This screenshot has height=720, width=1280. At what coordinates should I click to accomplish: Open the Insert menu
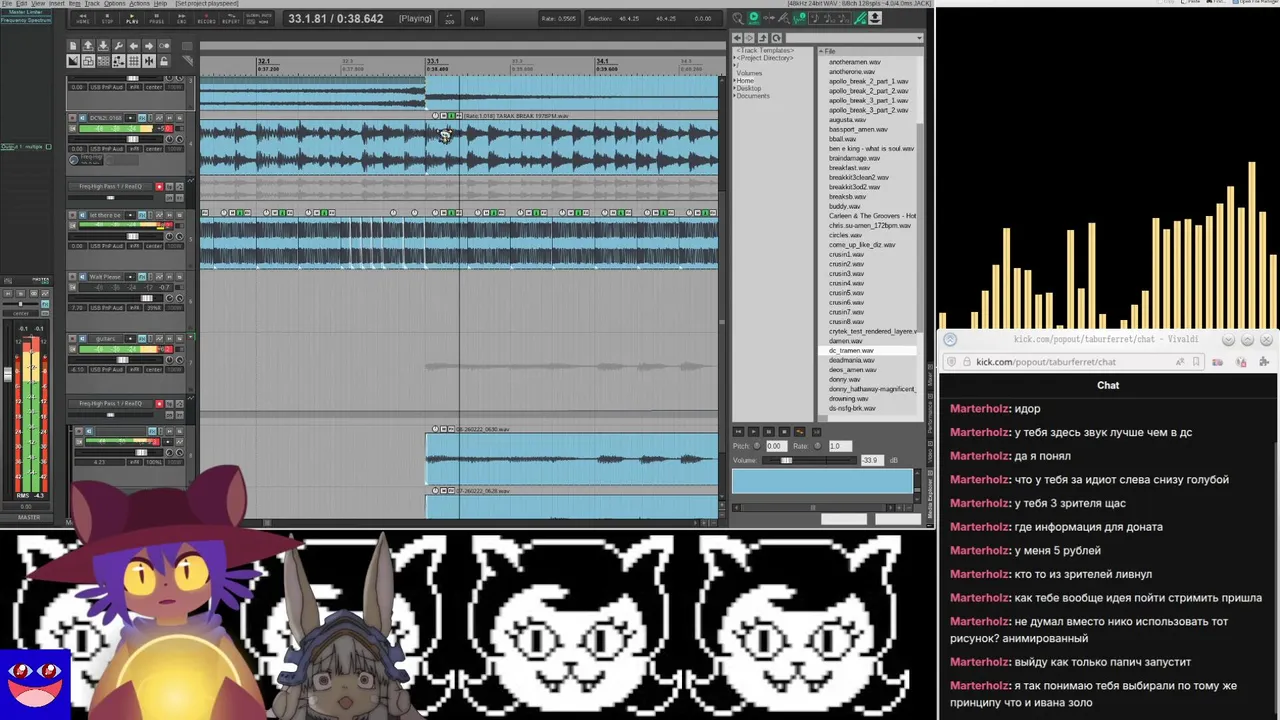point(56,4)
